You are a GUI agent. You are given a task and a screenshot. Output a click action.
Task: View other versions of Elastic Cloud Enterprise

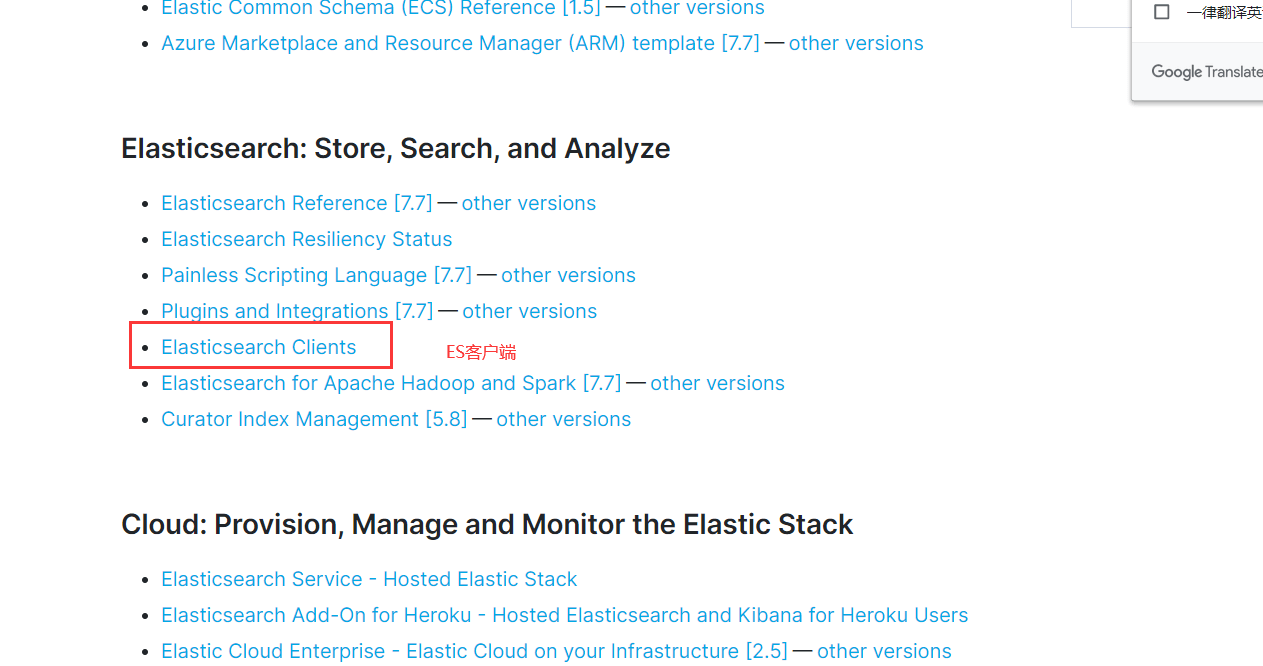click(x=884, y=651)
